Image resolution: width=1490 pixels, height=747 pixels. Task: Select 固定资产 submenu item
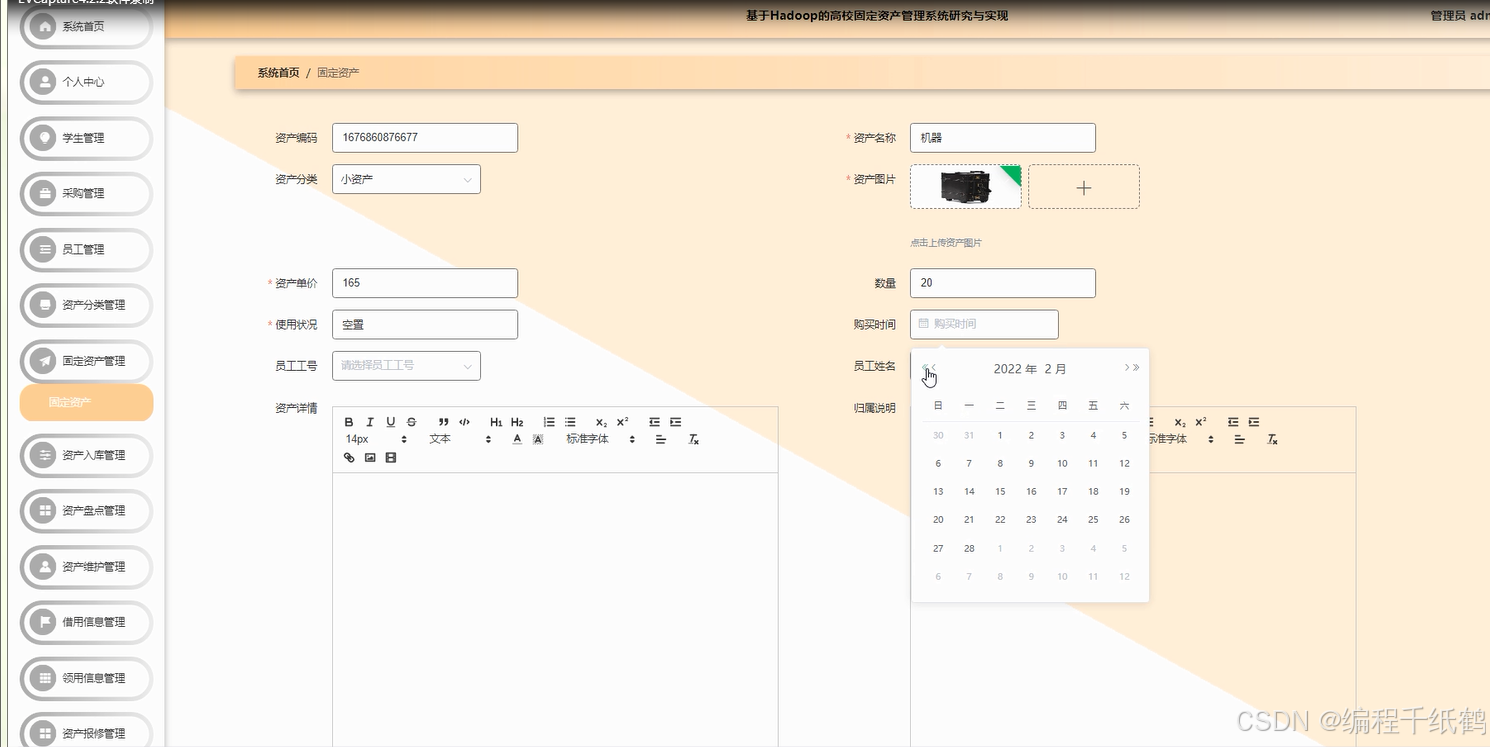86,402
